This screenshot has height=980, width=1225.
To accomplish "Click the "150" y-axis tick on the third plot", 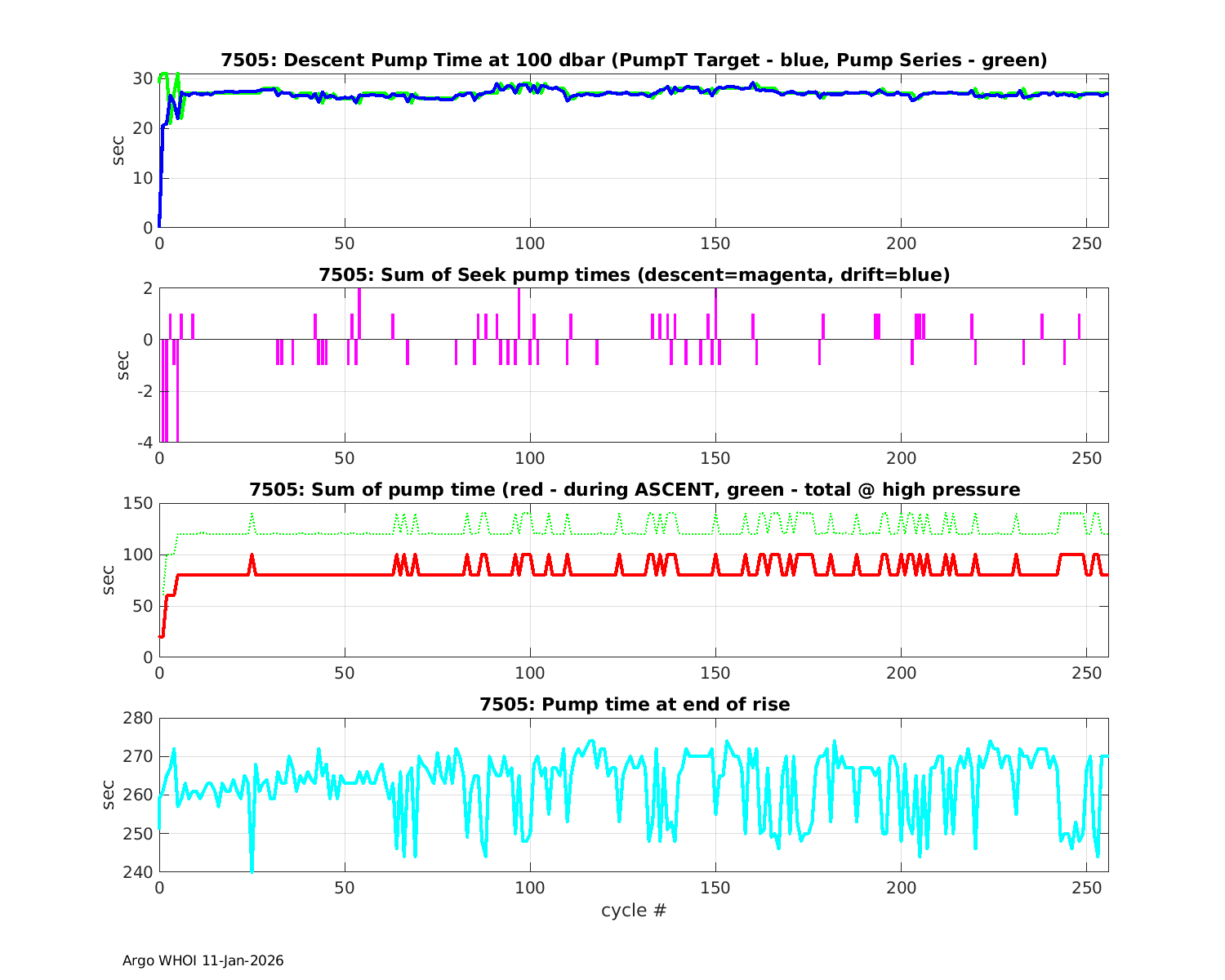I will point(137,503).
